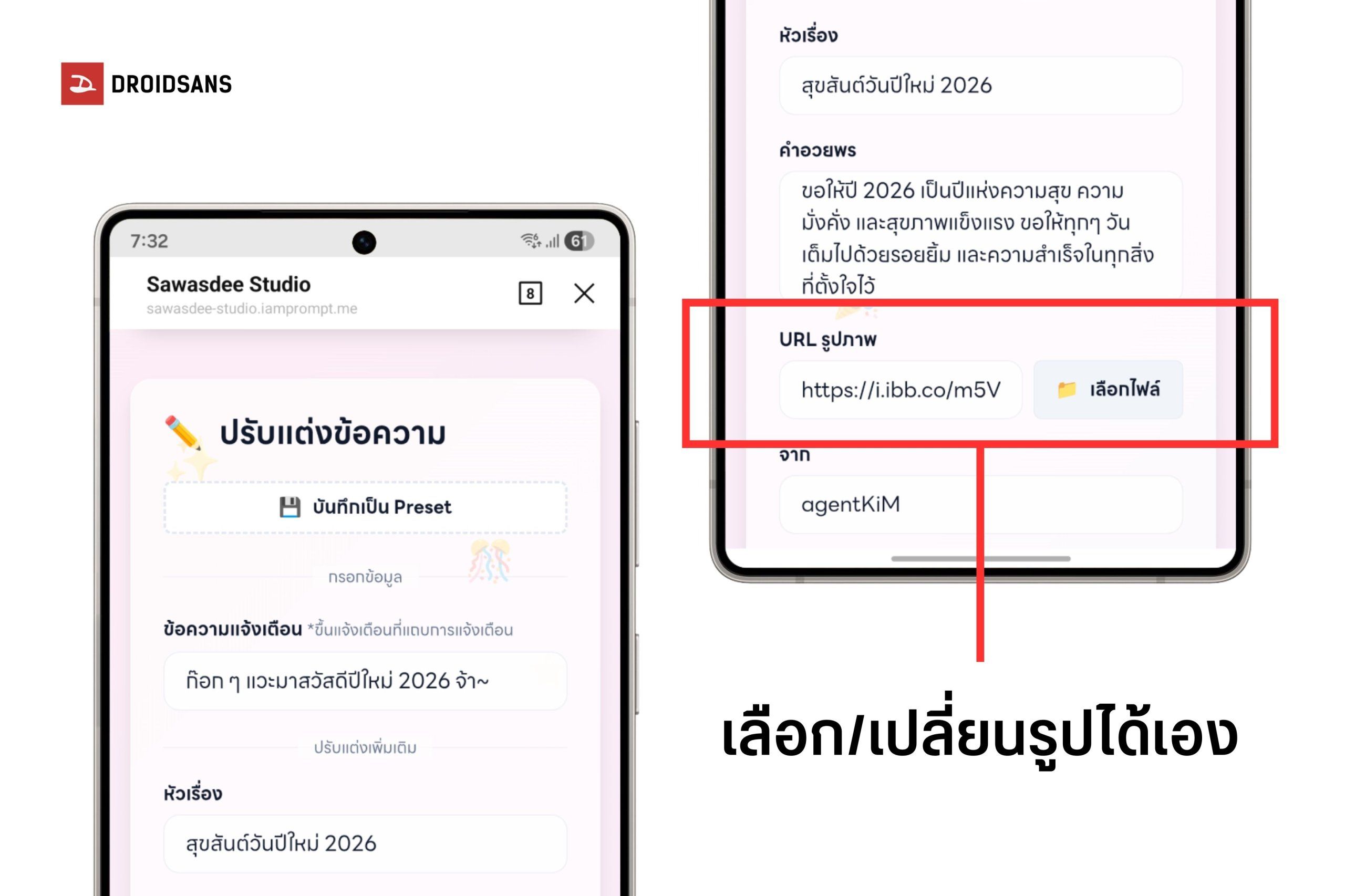Open the tab count icon showing 8

(529, 293)
